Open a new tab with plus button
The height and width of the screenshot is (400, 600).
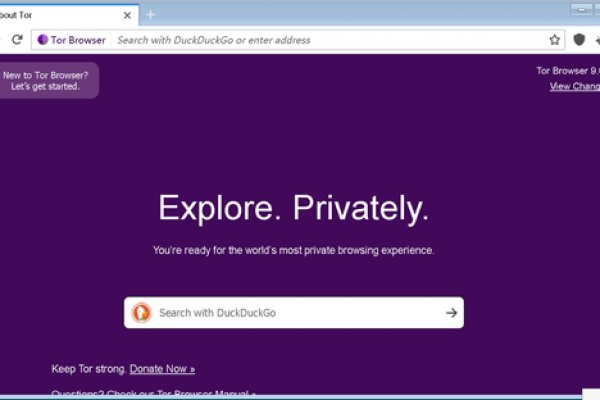(151, 15)
